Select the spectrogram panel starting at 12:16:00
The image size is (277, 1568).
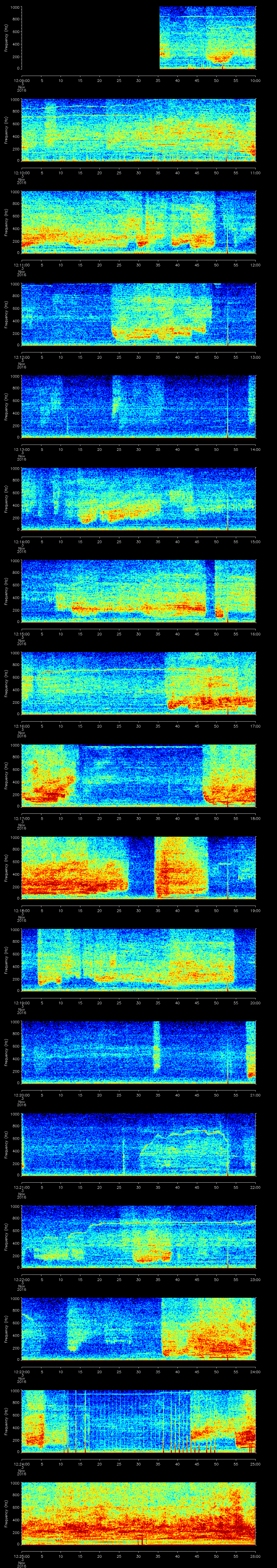(x=139, y=683)
